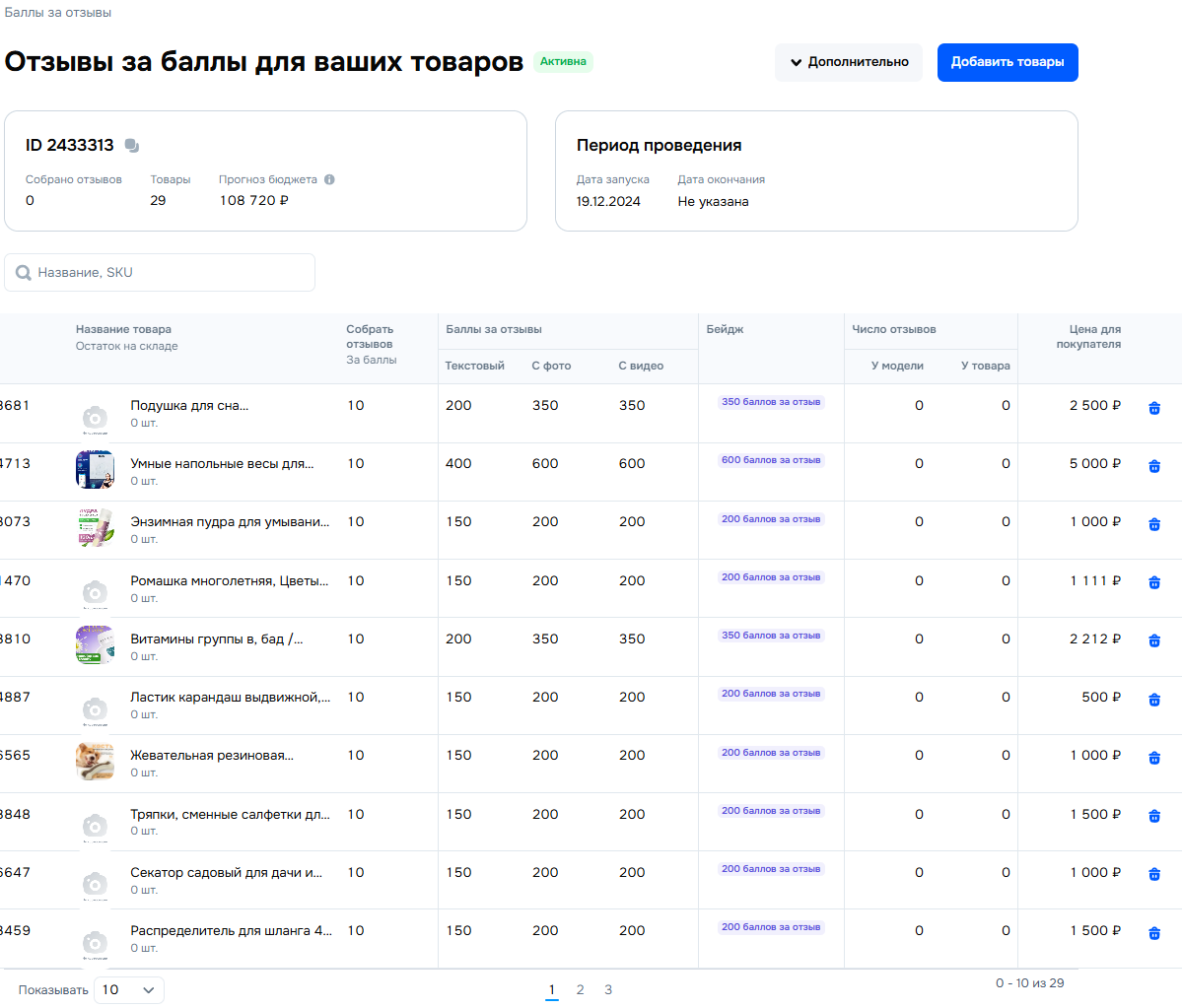Open Энзимная пудра для умывания name
Screen dimensions: 1182x1008
click(230, 521)
